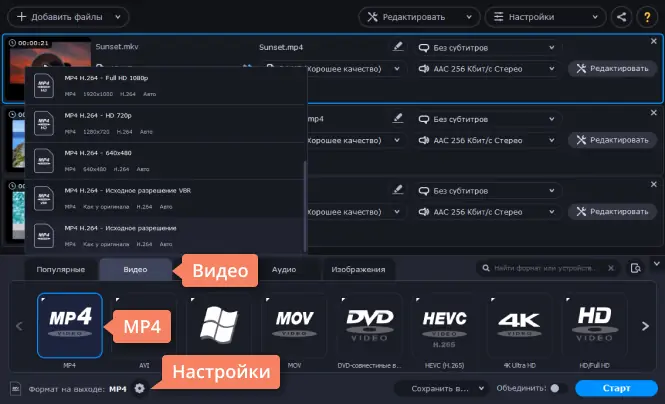This screenshot has height=404, width=665.
Task: Select the Windows WMV format icon
Action: point(219,326)
